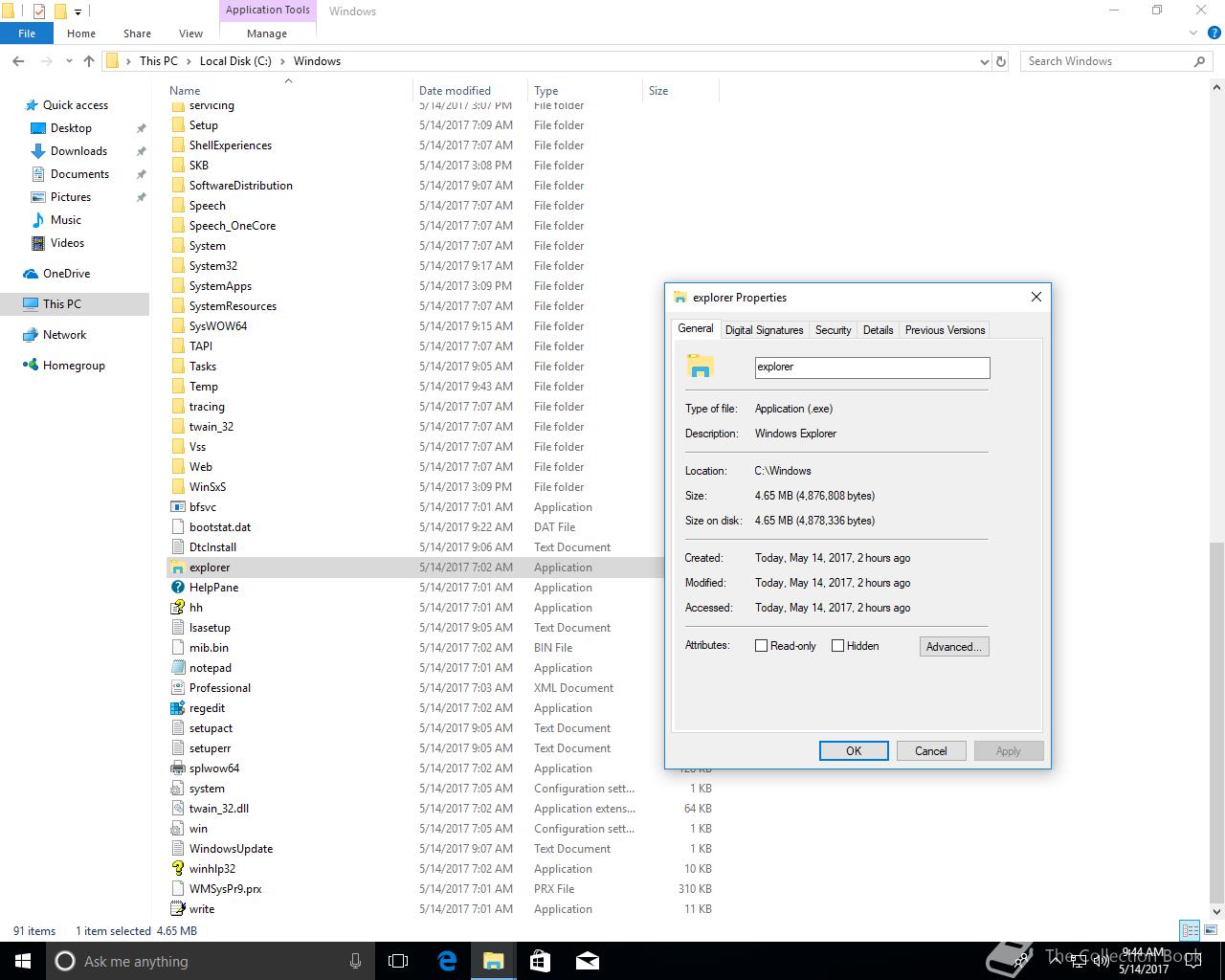Viewport: 1225px width, 980px height.
Task: Open Microsoft Edge from the taskbar
Action: tap(447, 961)
